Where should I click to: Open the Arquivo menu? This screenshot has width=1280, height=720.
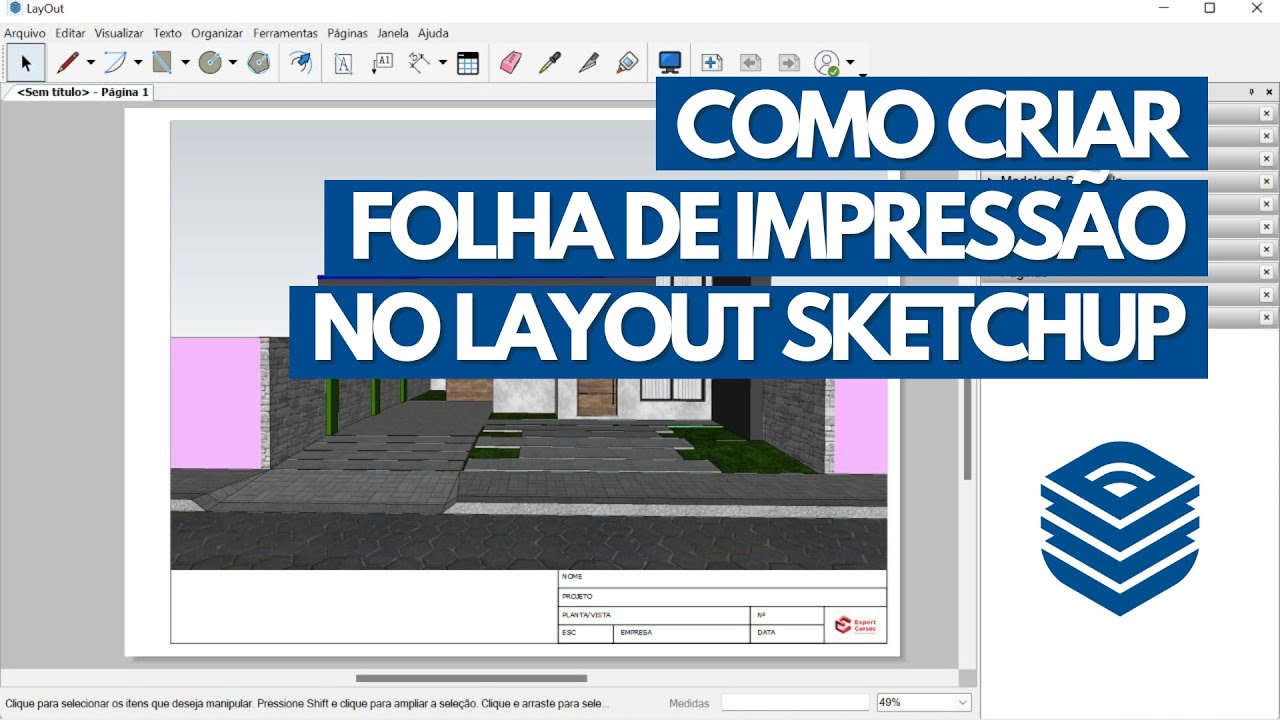[25, 33]
